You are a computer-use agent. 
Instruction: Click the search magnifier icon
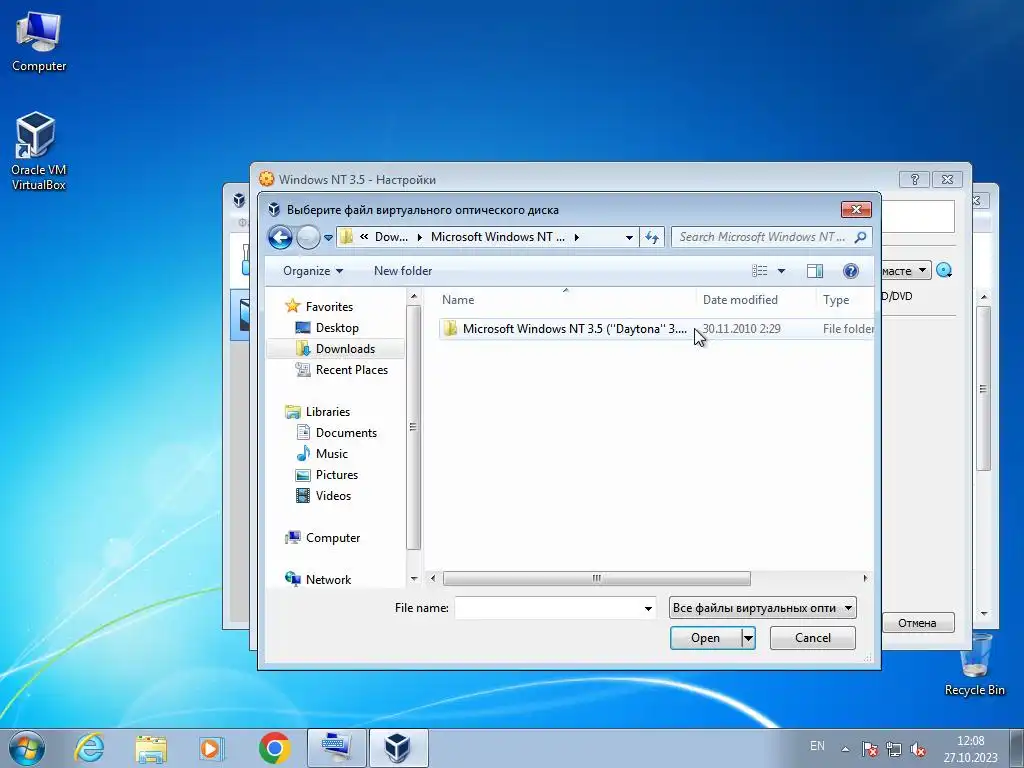[x=861, y=237]
